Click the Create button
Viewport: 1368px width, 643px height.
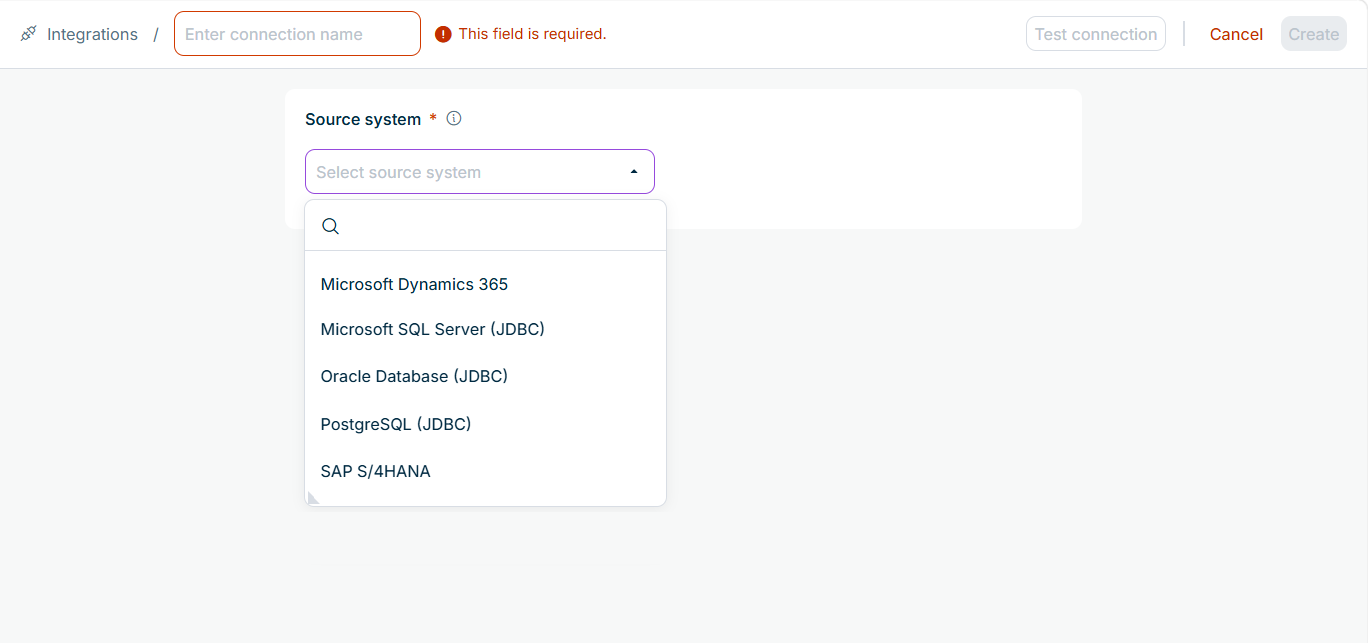coord(1313,34)
